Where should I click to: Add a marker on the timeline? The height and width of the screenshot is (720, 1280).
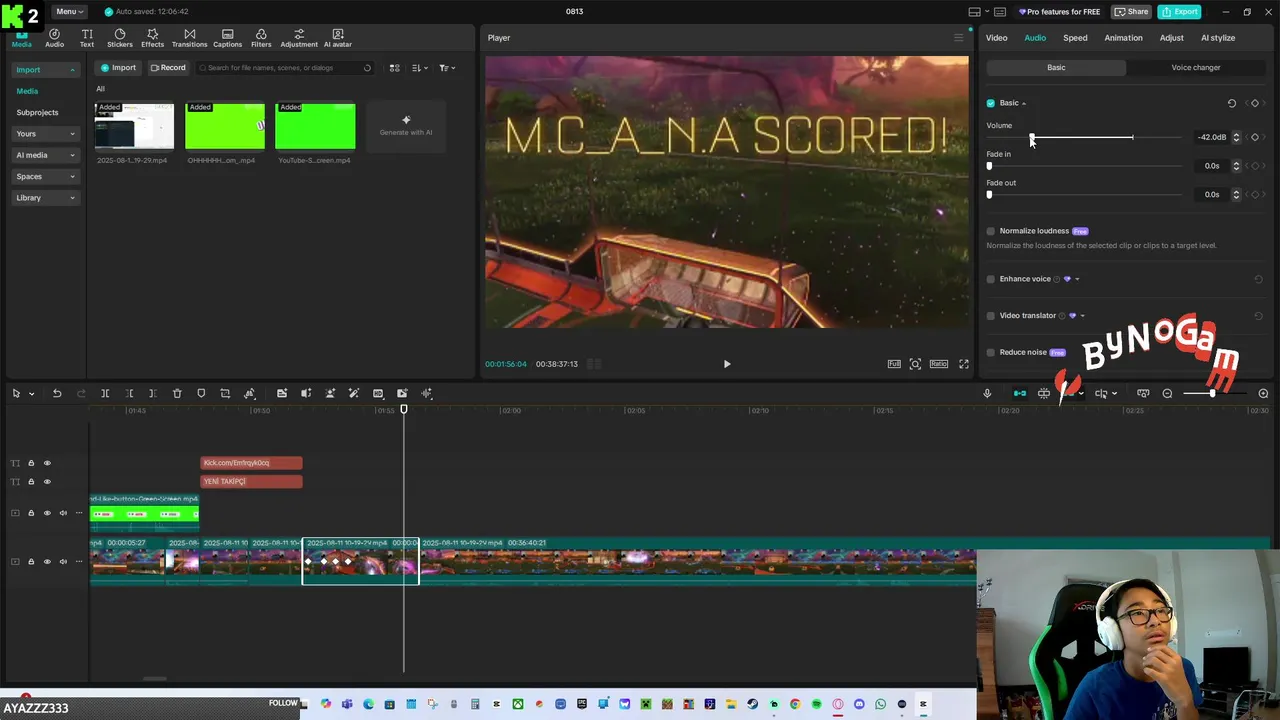[201, 393]
